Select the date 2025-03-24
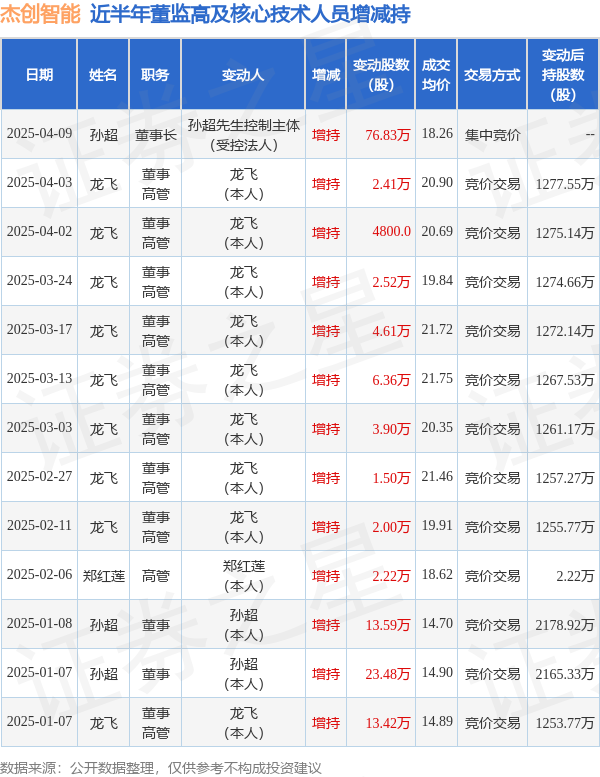This screenshot has width=600, height=777. click(39, 280)
